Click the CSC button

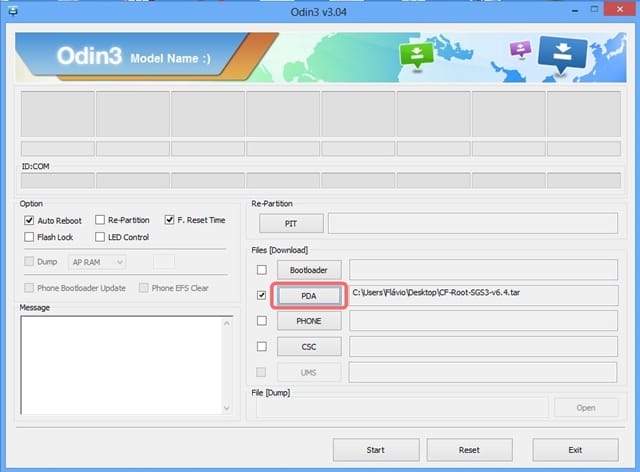click(309, 347)
